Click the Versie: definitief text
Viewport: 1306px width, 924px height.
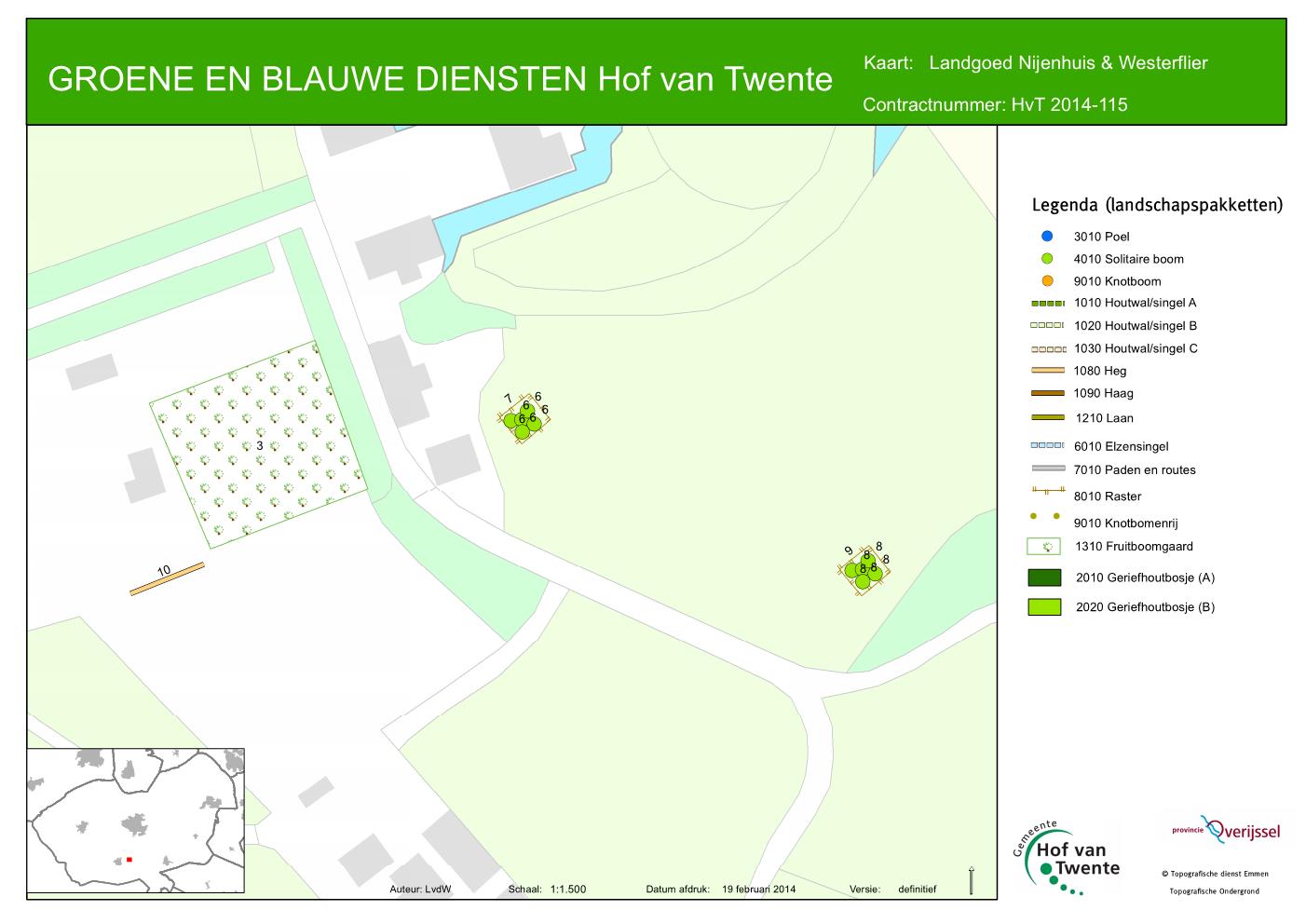tap(892, 890)
